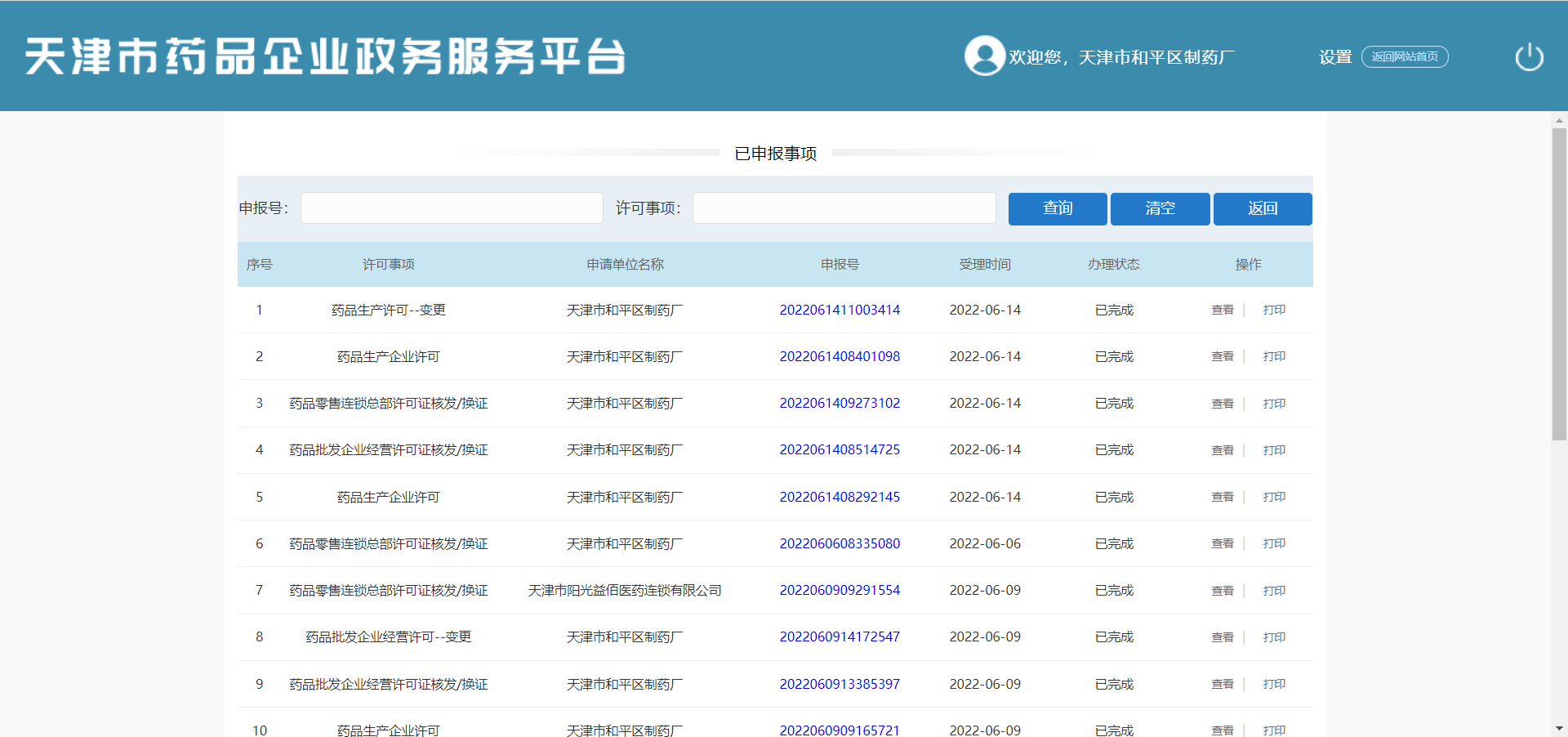1568x737 pixels.
Task: Click the power logout icon
Action: point(1529,57)
